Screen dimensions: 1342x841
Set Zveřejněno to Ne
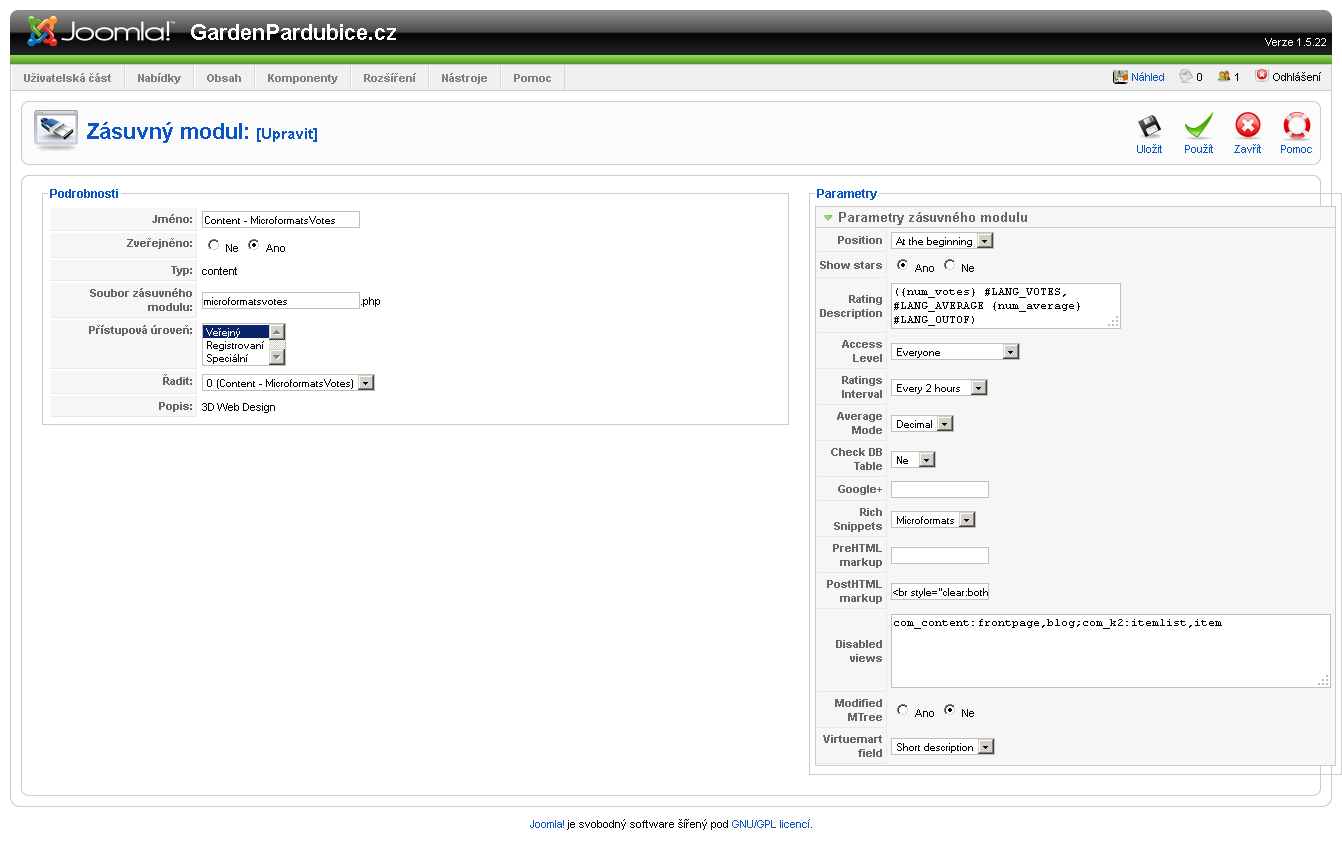coord(214,246)
